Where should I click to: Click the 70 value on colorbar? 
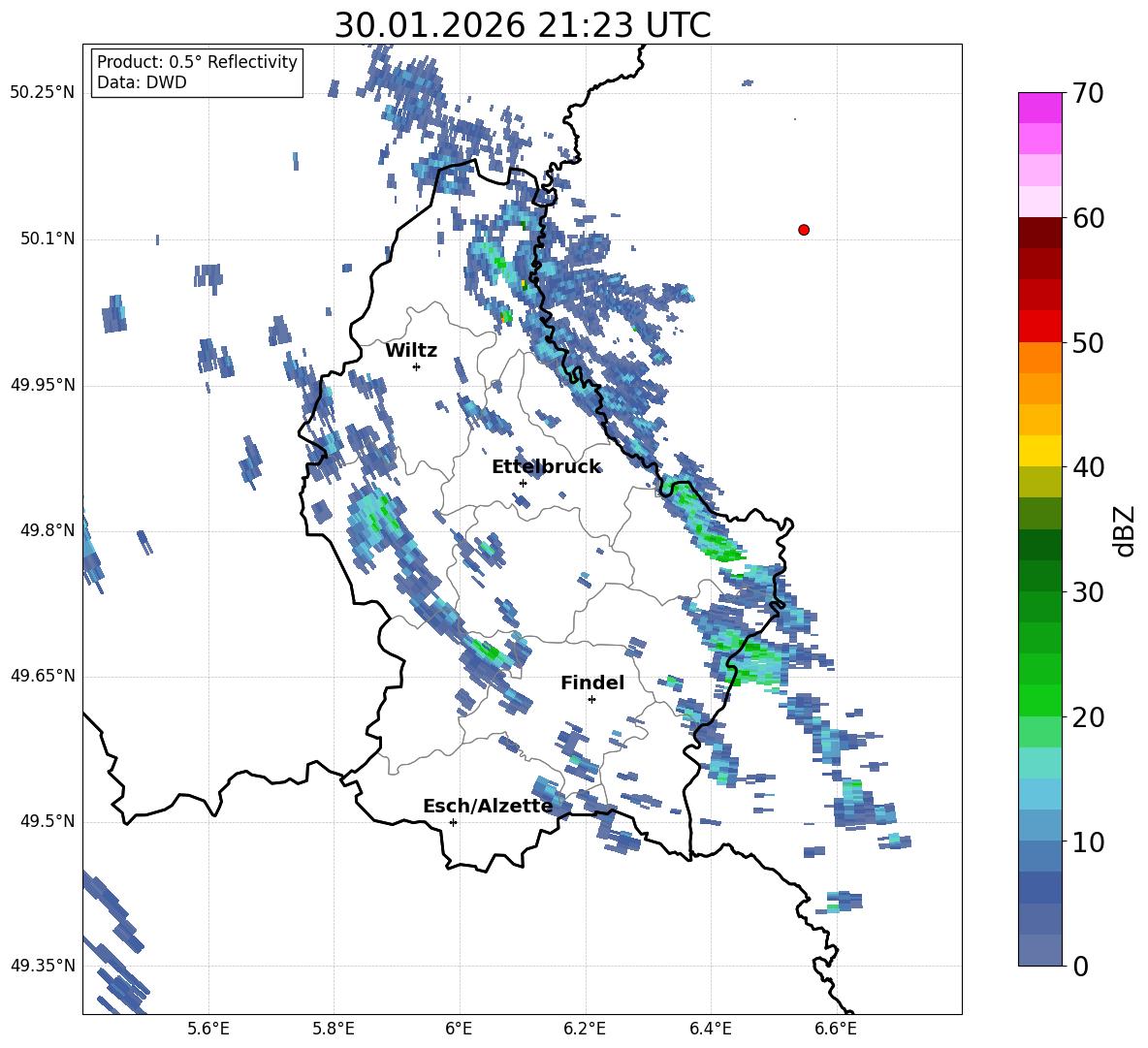coord(1088,94)
